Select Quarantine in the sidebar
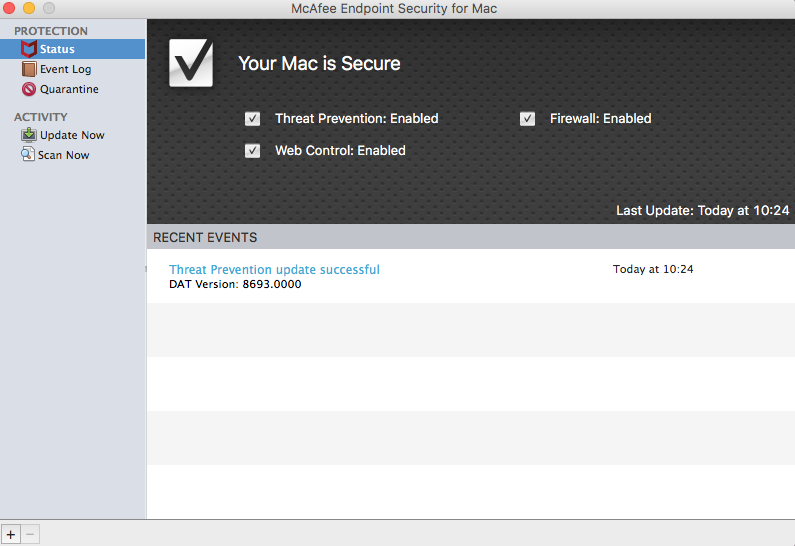 click(x=69, y=89)
